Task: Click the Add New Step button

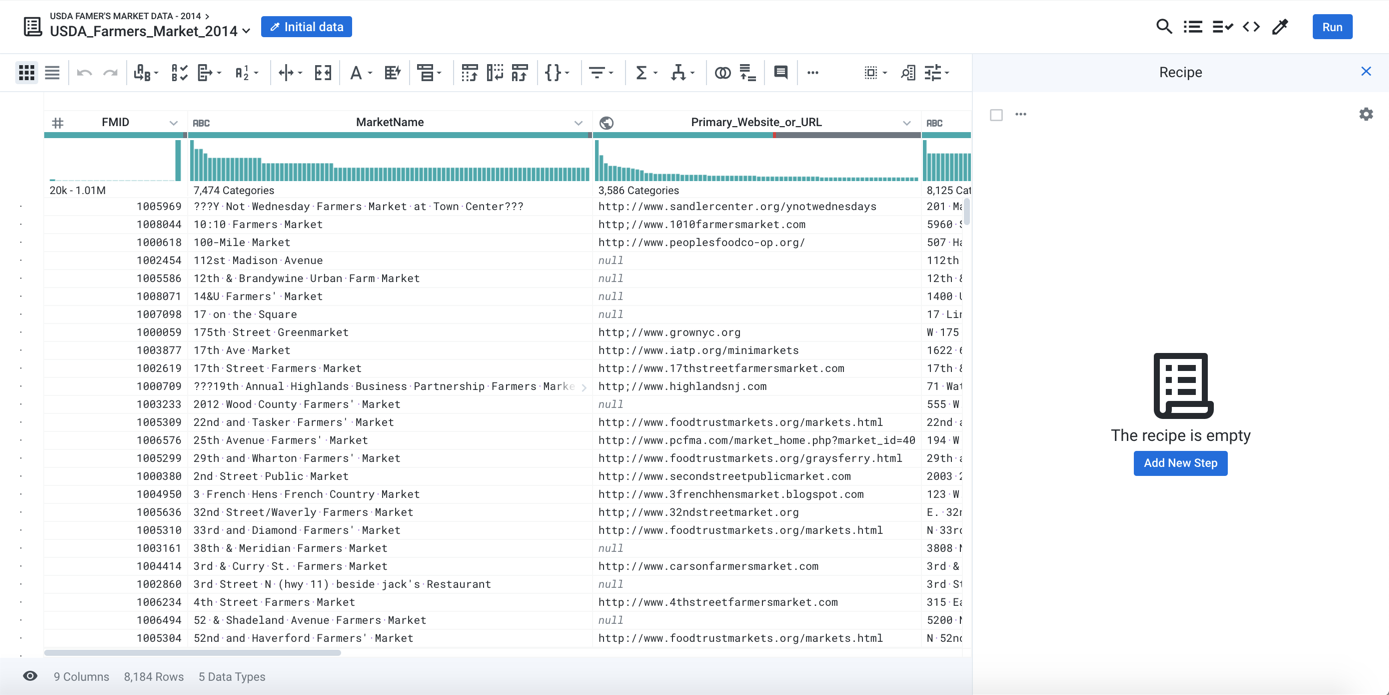Action: tap(1180, 463)
